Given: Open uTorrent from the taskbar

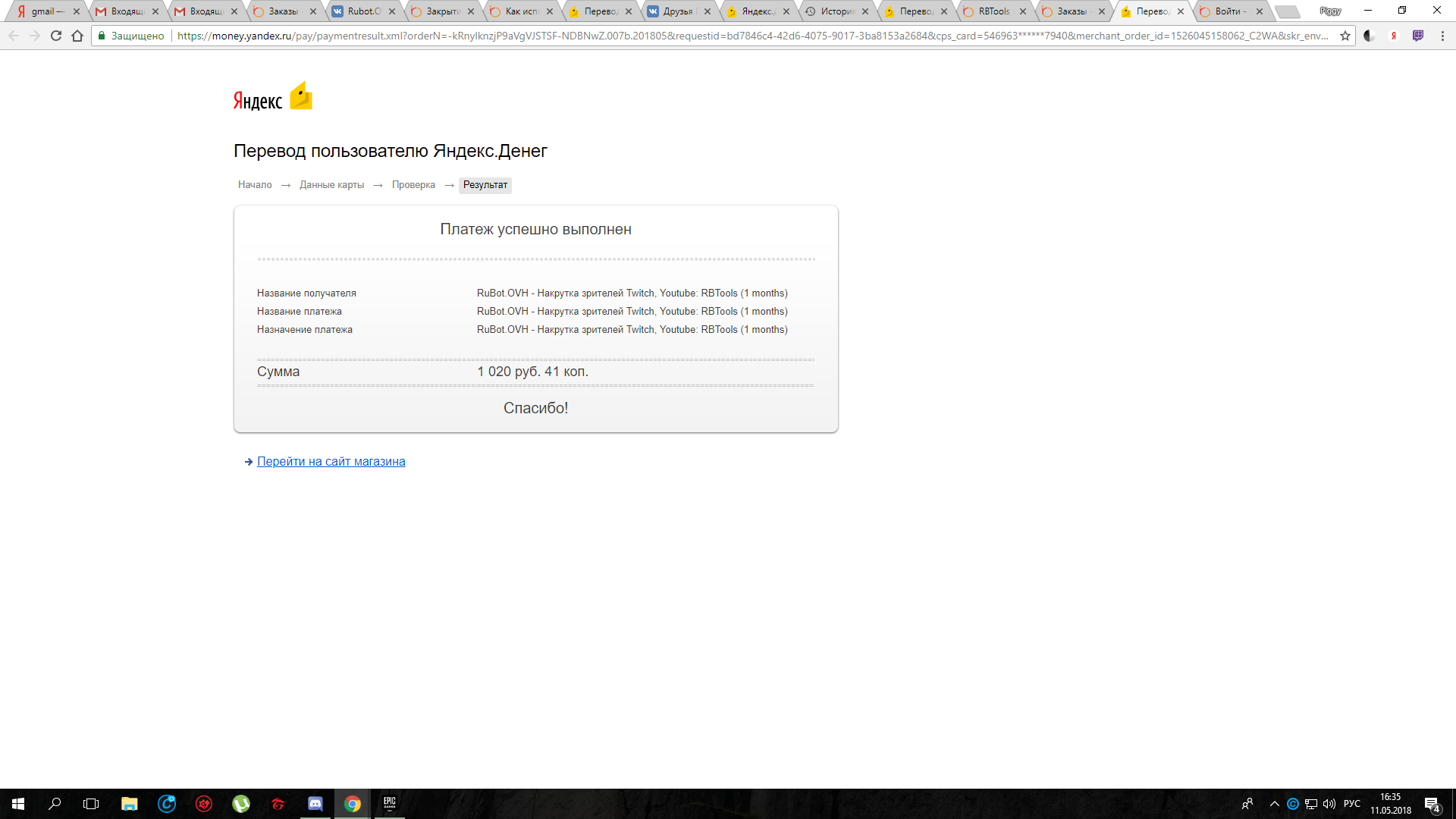Looking at the screenshot, I should (x=241, y=804).
